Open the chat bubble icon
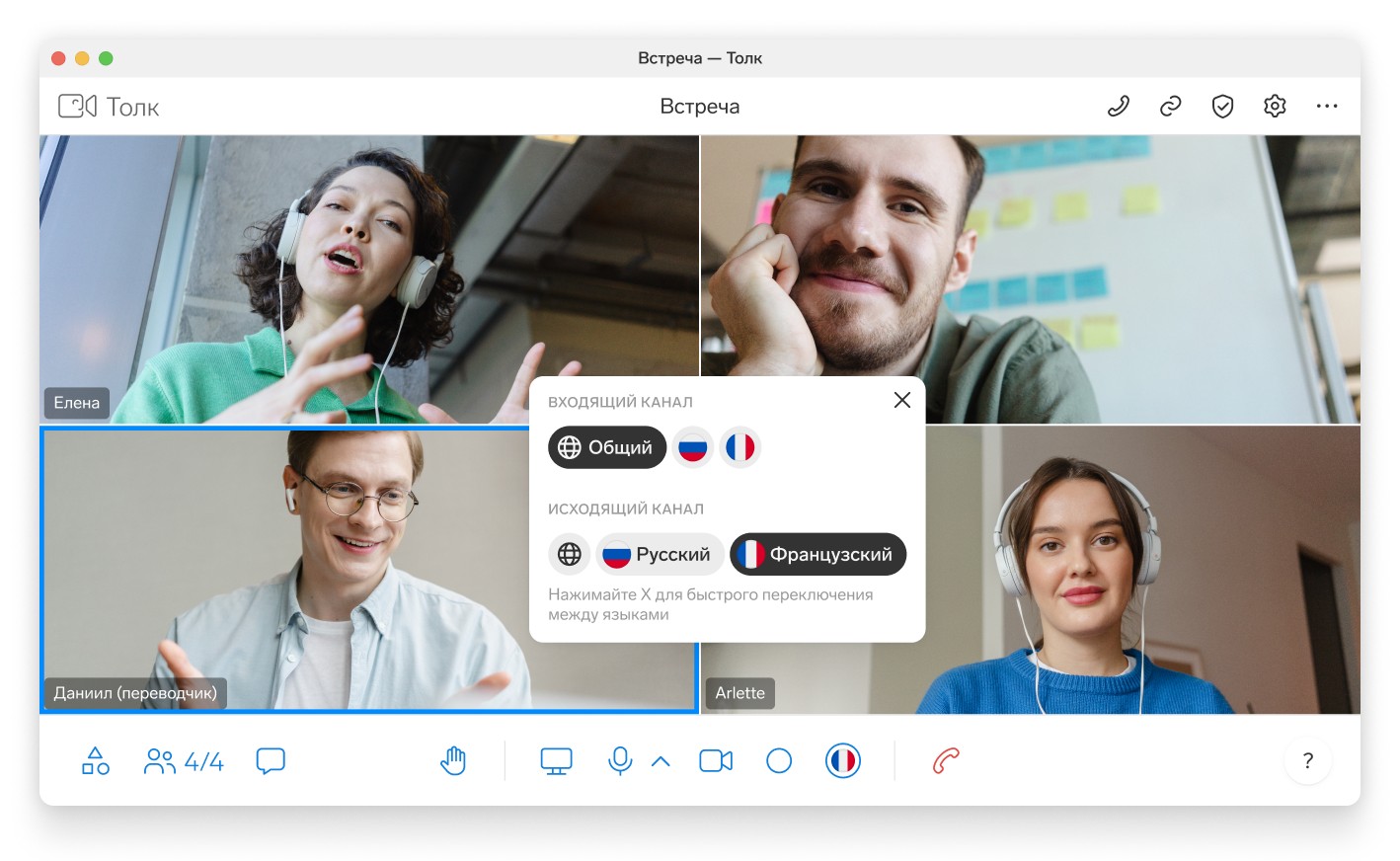Viewport: 1400px width, 861px height. pyautogui.click(x=271, y=761)
